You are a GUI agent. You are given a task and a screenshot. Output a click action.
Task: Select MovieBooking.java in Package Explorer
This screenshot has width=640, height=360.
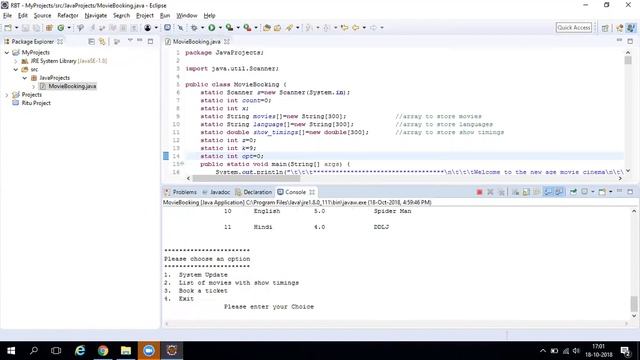(72, 86)
